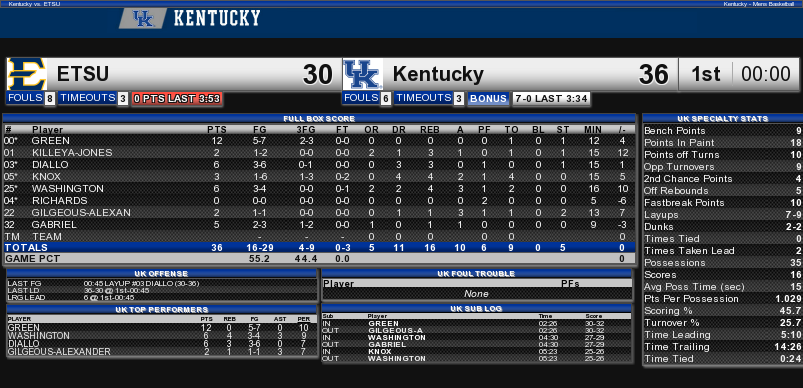Click the game clock showing 00:00
The width and height of the screenshot is (803, 388).
tap(766, 74)
